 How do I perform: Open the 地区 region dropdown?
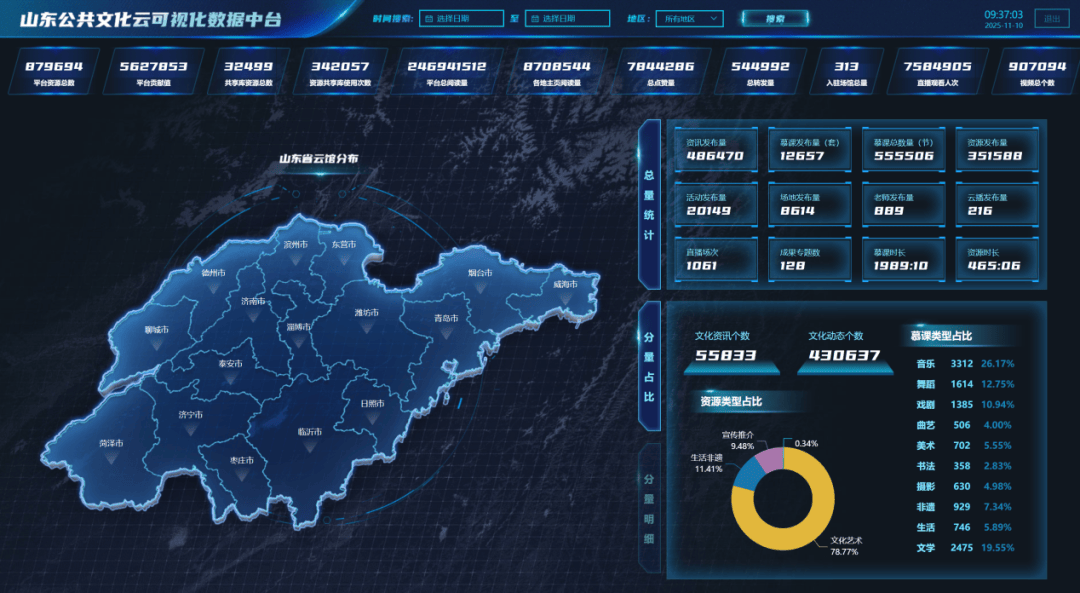[688, 18]
